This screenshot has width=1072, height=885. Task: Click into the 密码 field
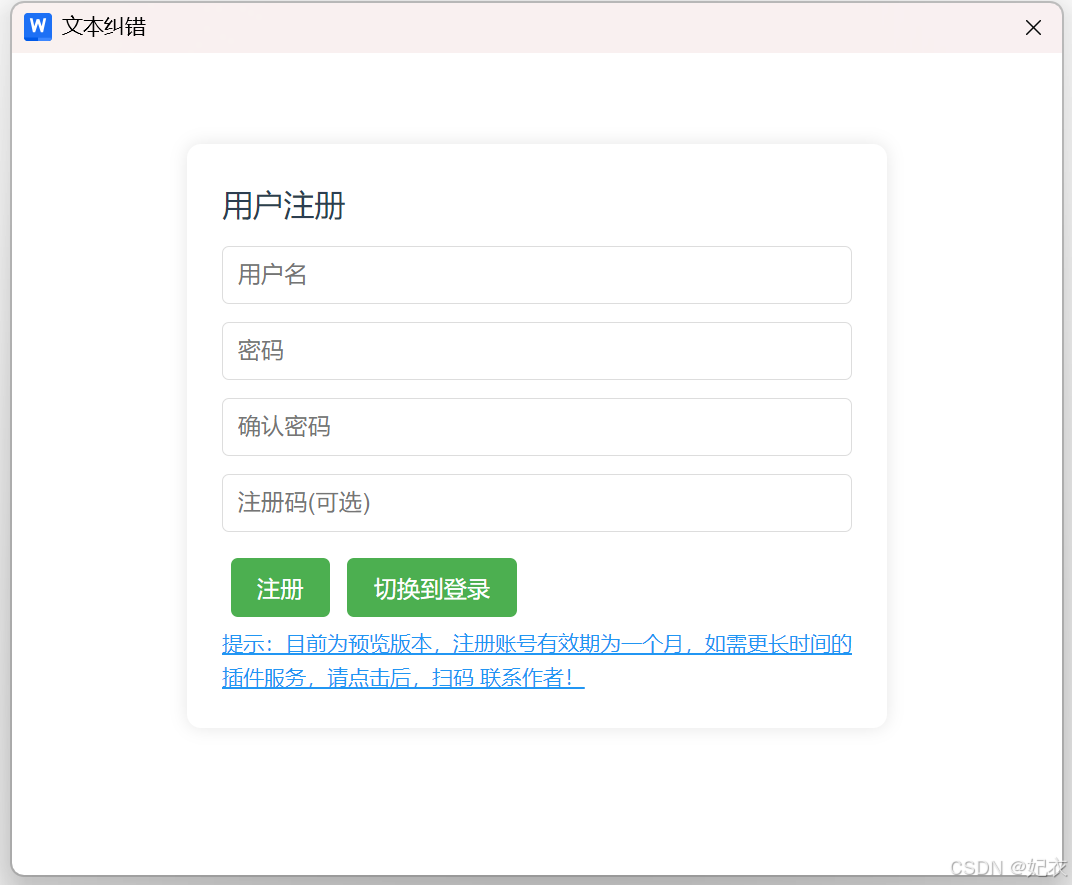pyautogui.click(x=537, y=351)
